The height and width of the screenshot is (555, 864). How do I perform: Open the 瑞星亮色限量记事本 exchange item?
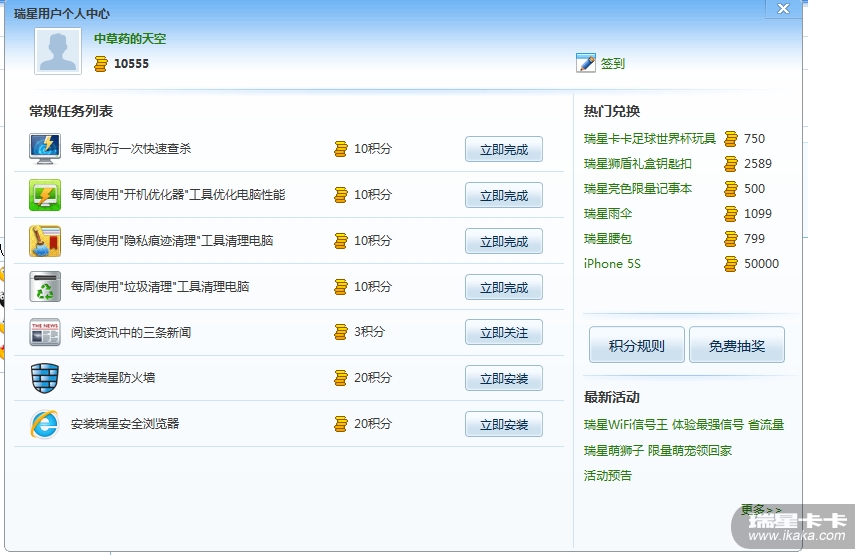[x=638, y=188]
